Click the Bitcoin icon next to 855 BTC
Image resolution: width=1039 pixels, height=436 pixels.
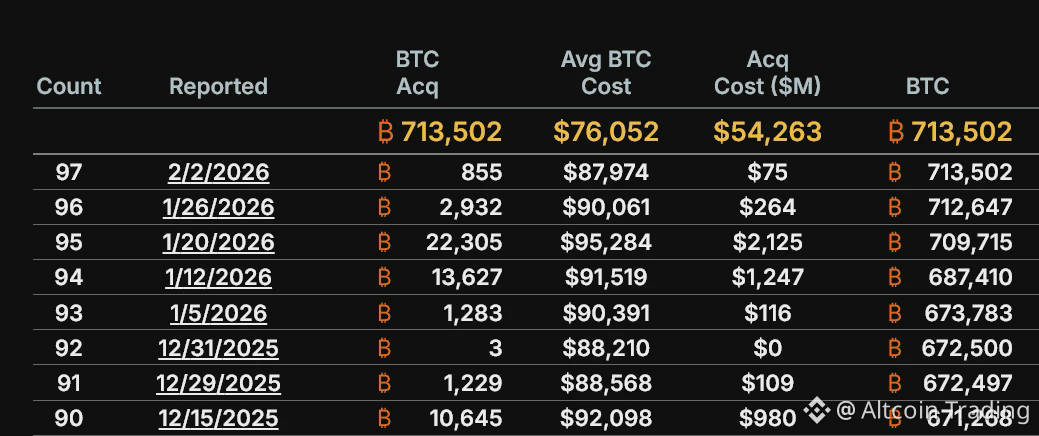tap(385, 172)
